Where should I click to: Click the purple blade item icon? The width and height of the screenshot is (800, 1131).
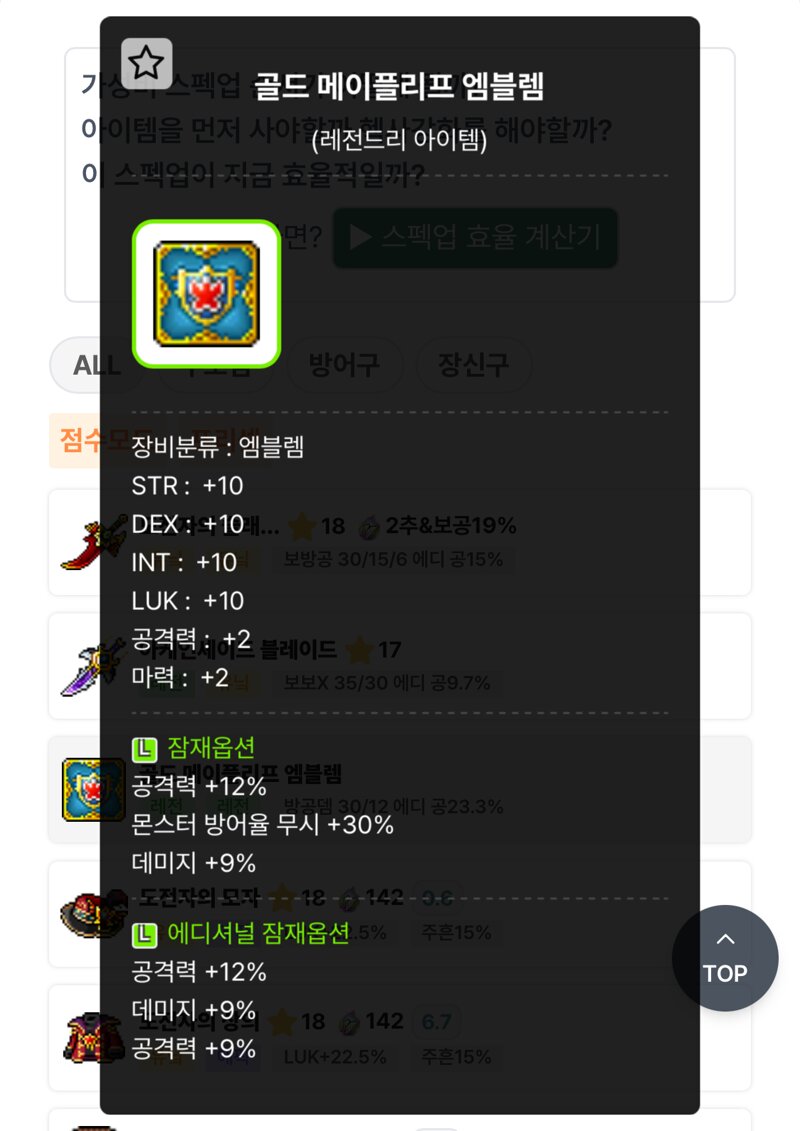pyautogui.click(x=93, y=666)
